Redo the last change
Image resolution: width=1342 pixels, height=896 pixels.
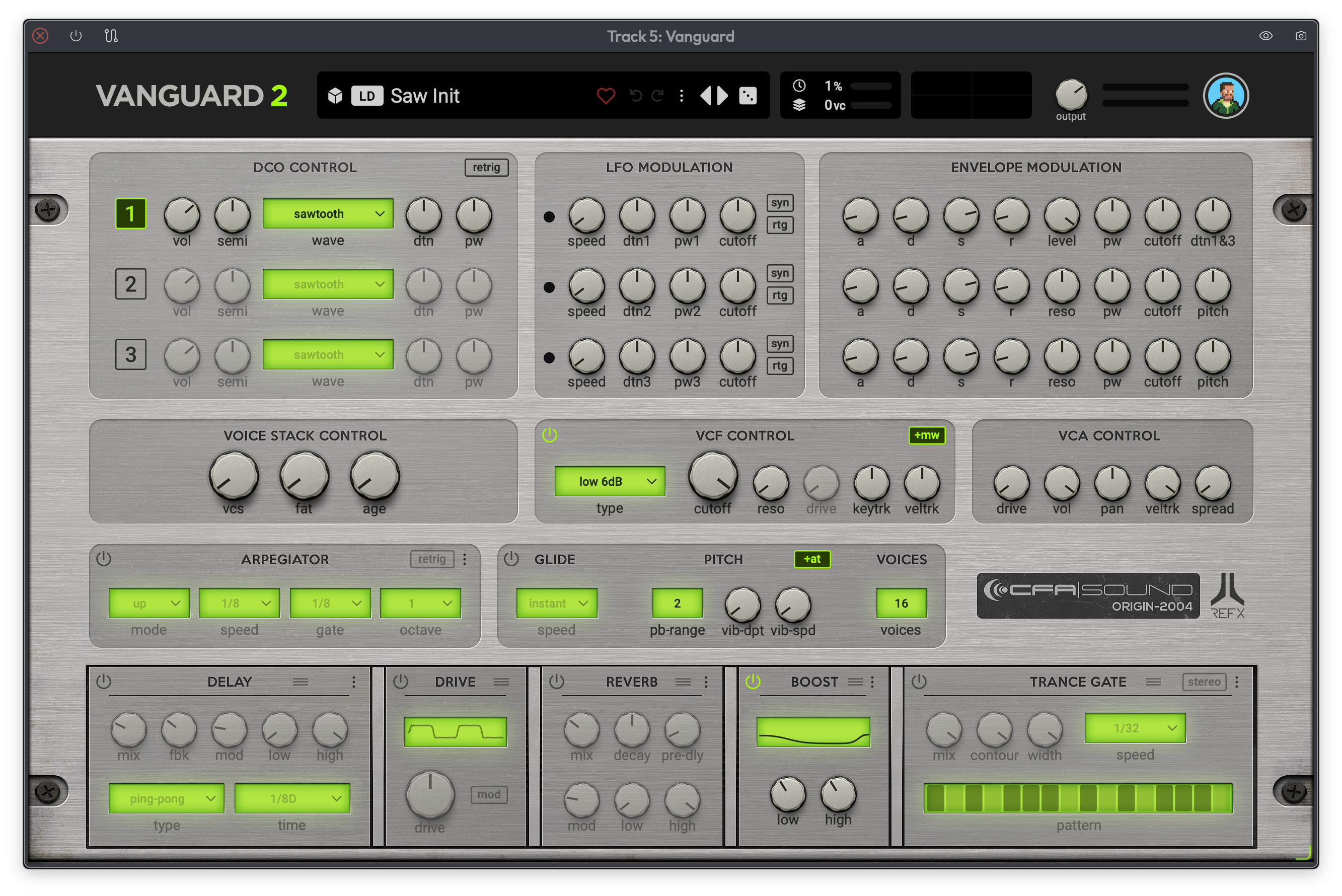coord(657,96)
